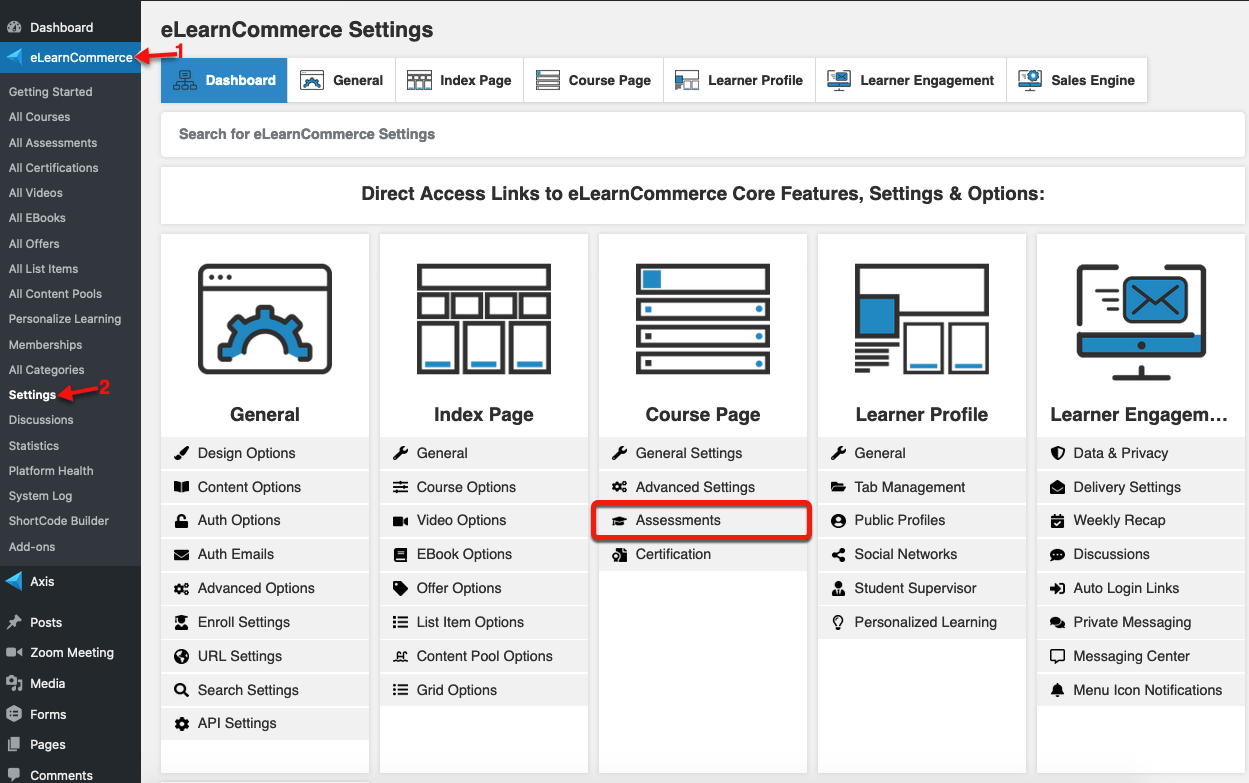This screenshot has width=1249, height=783.
Task: Switch to the Learner Profile tab
Action: [x=740, y=80]
